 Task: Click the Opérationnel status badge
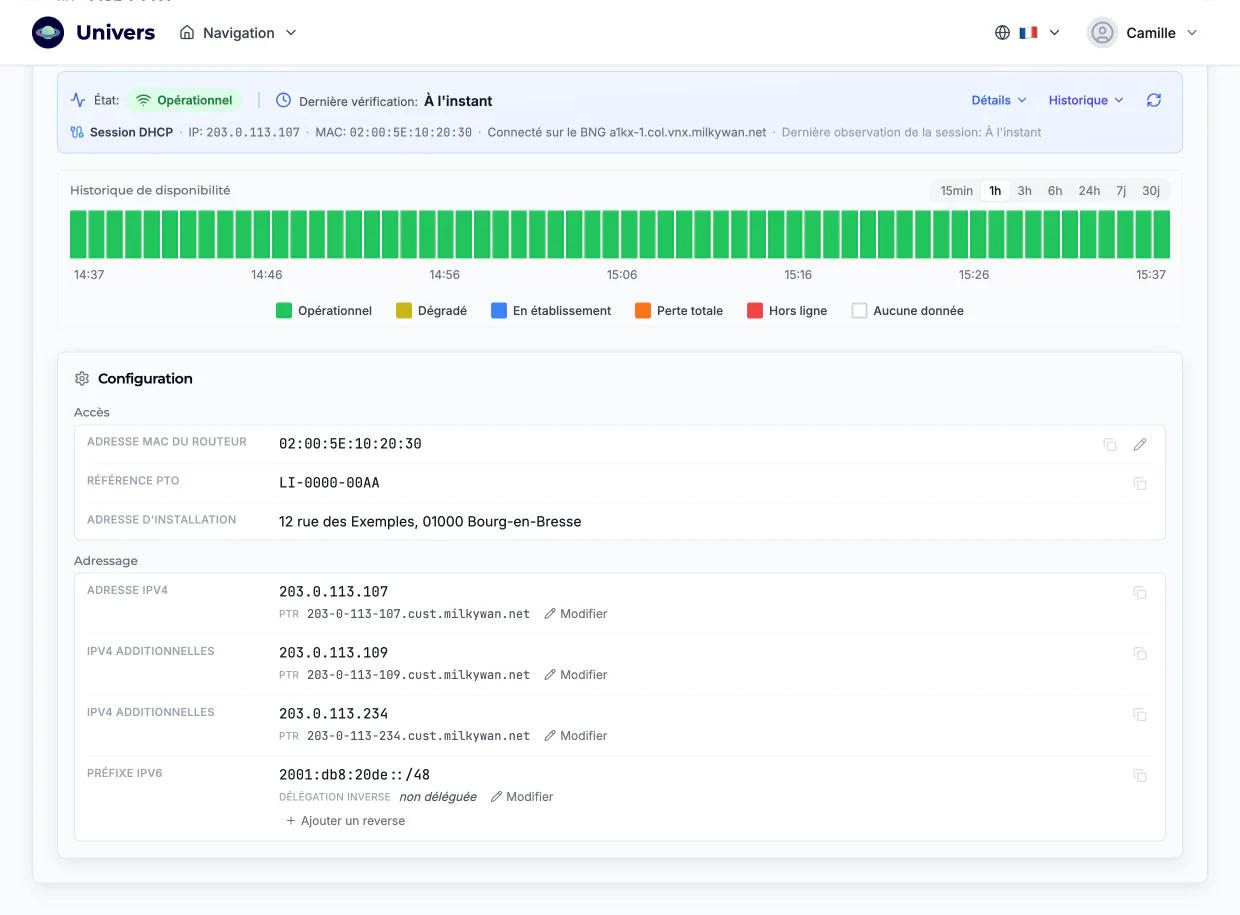point(185,100)
